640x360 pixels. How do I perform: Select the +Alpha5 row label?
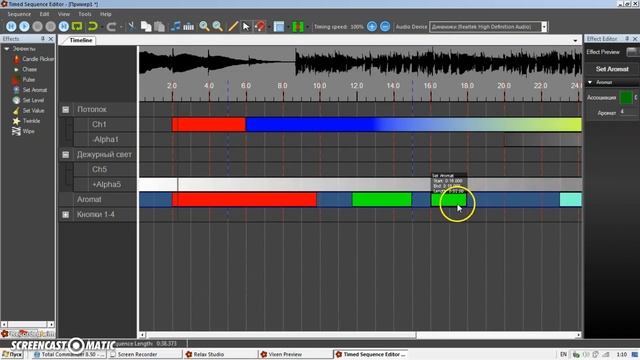click(x=107, y=184)
